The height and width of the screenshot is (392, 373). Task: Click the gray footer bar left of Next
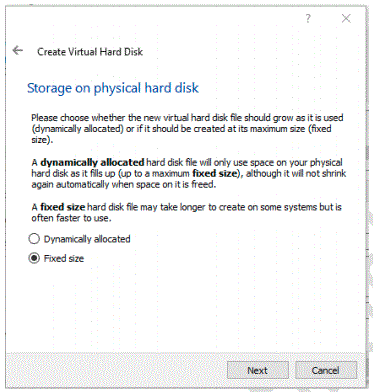click(117, 370)
